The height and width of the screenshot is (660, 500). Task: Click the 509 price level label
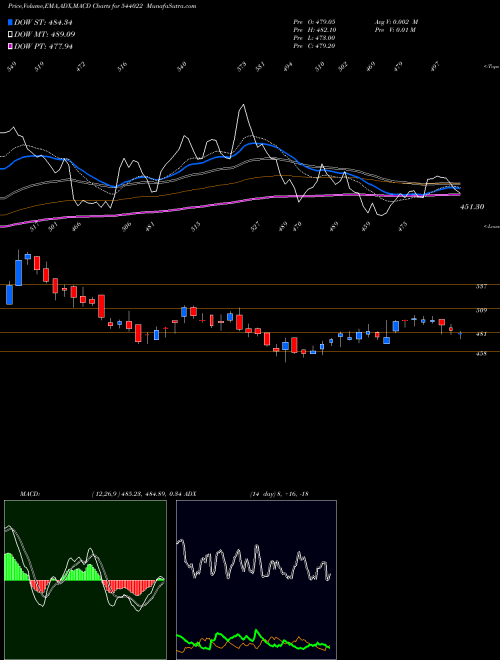coord(481,310)
